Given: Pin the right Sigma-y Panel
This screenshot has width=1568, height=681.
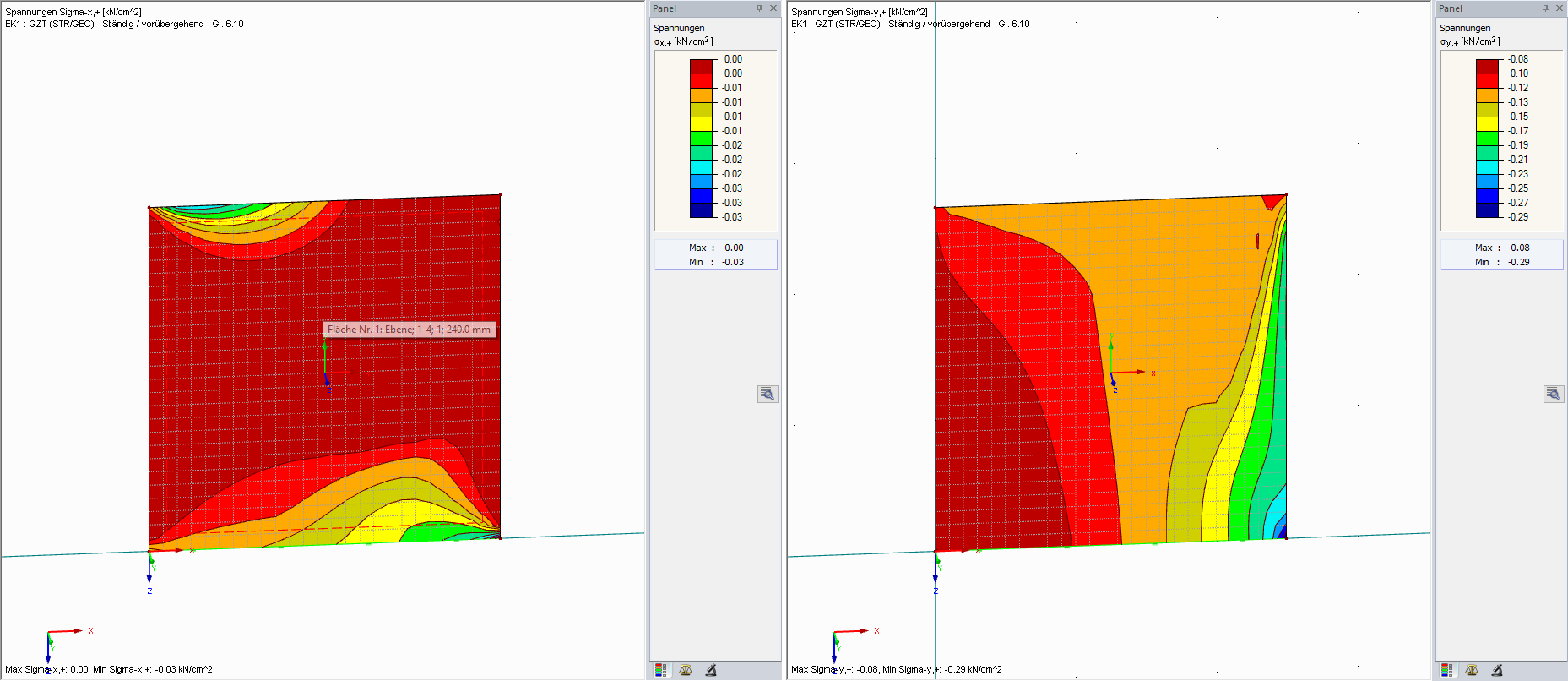Looking at the screenshot, I should point(1545,8).
